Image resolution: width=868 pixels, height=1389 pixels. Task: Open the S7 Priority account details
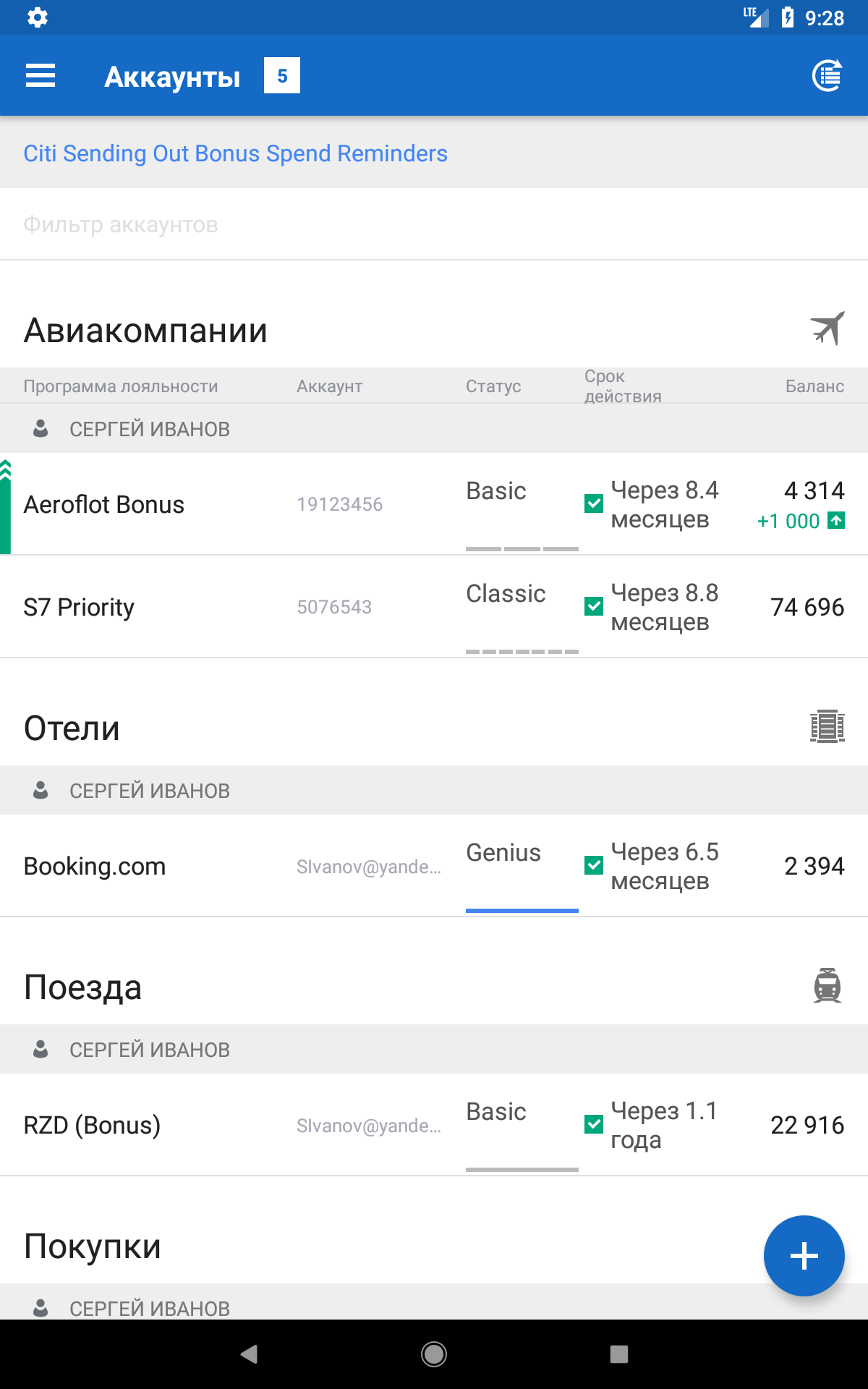(x=434, y=607)
